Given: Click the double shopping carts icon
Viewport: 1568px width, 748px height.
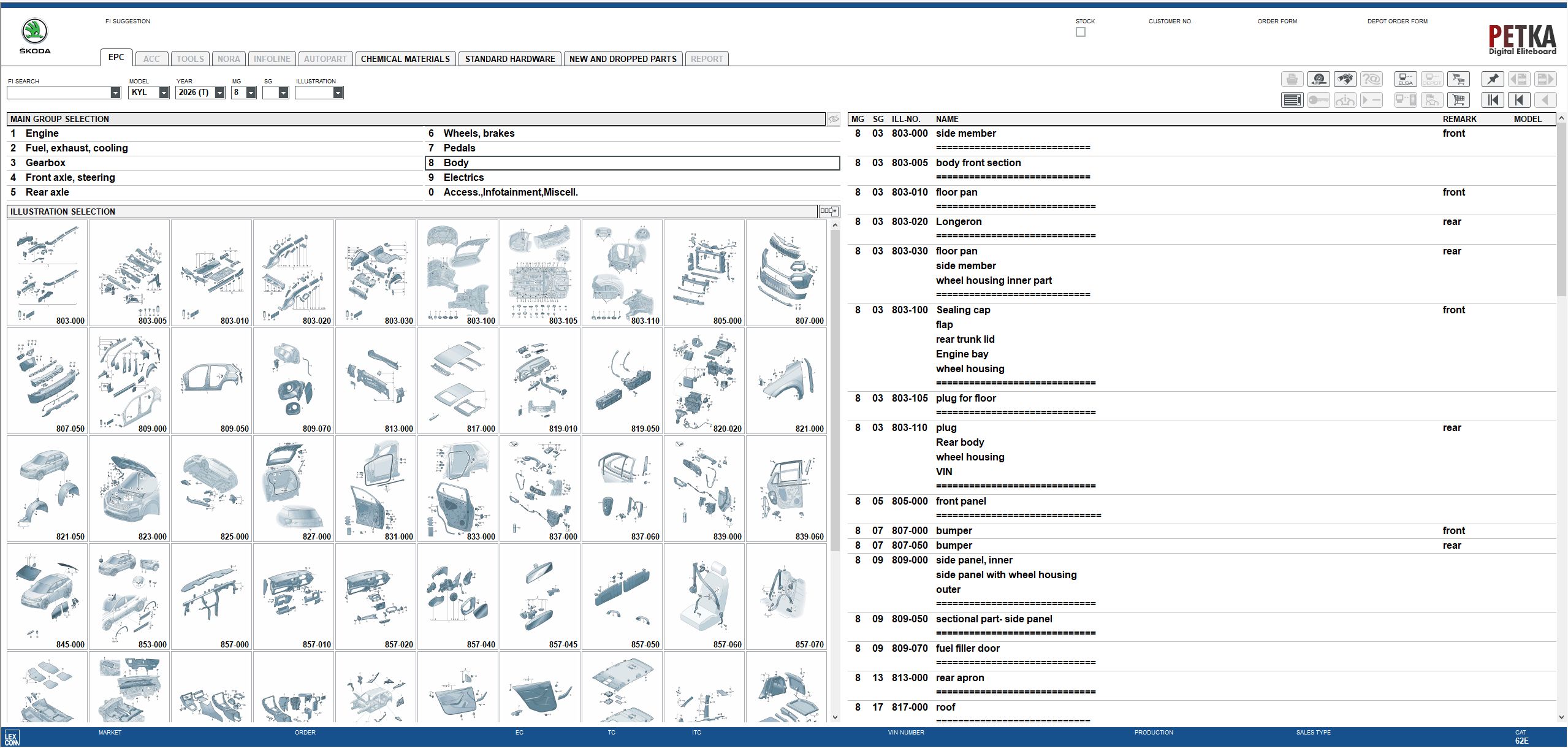Looking at the screenshot, I should (1458, 80).
